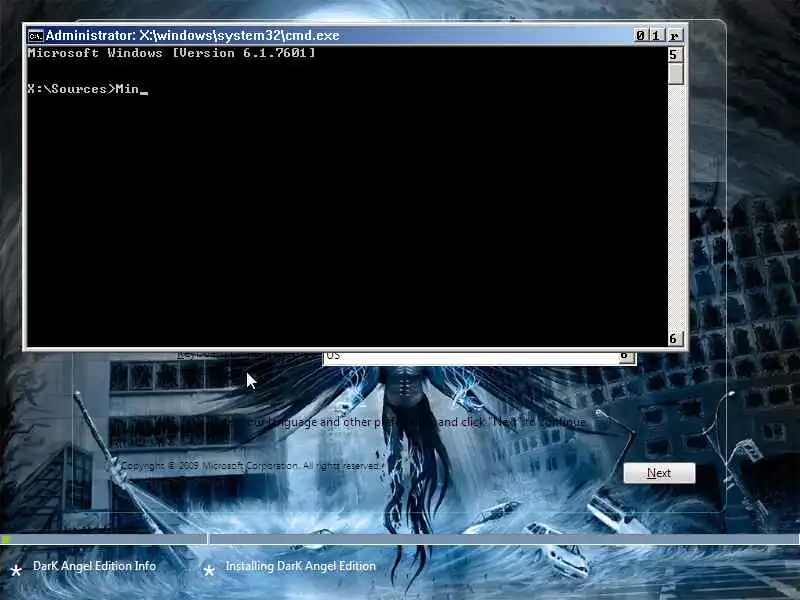The image size is (800, 600).
Task: Minimize the cmd.exe window
Action: [x=640, y=35]
